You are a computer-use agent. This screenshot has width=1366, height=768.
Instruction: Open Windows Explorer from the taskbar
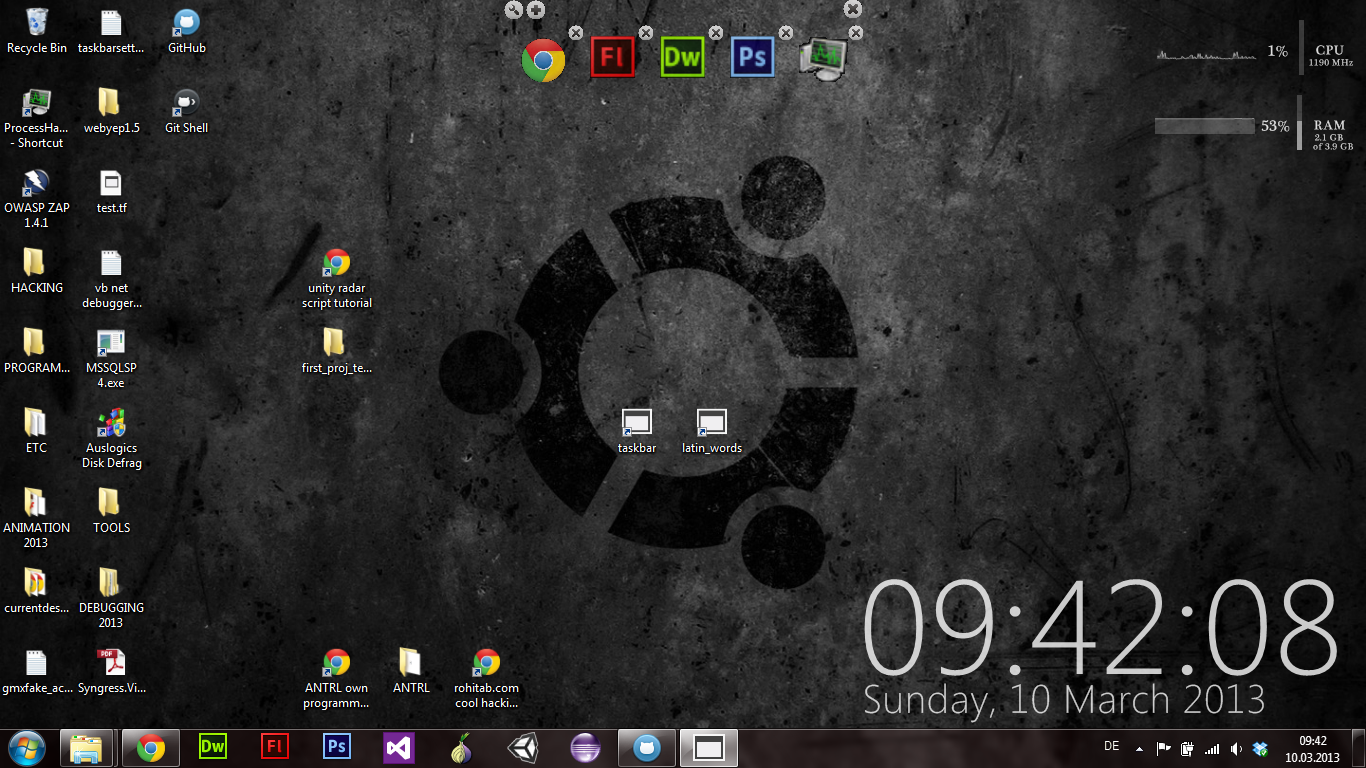pyautogui.click(x=87, y=748)
